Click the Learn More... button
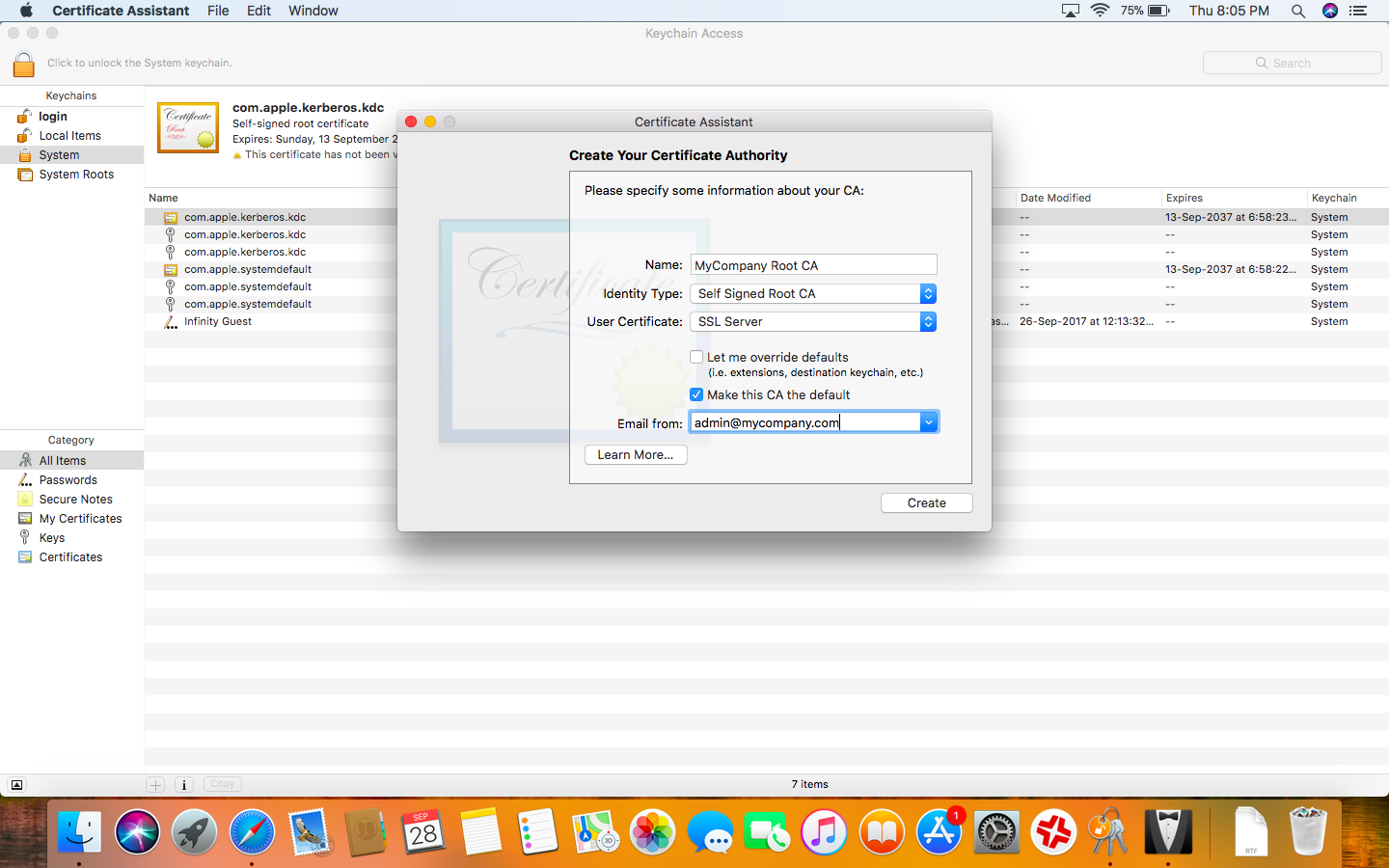 pyautogui.click(x=636, y=455)
